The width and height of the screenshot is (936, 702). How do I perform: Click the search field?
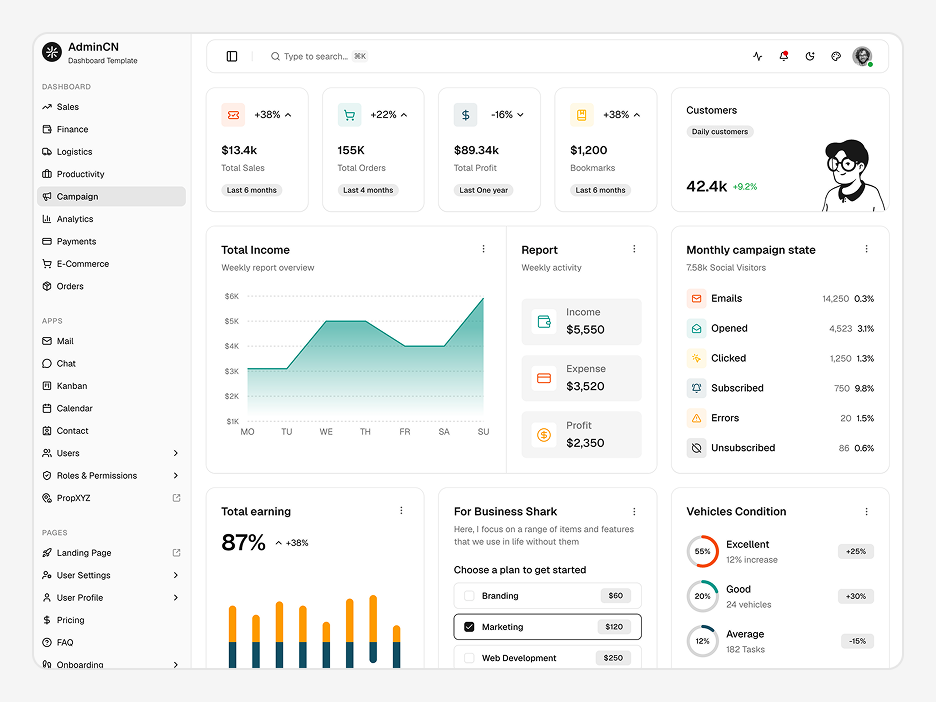pos(319,56)
